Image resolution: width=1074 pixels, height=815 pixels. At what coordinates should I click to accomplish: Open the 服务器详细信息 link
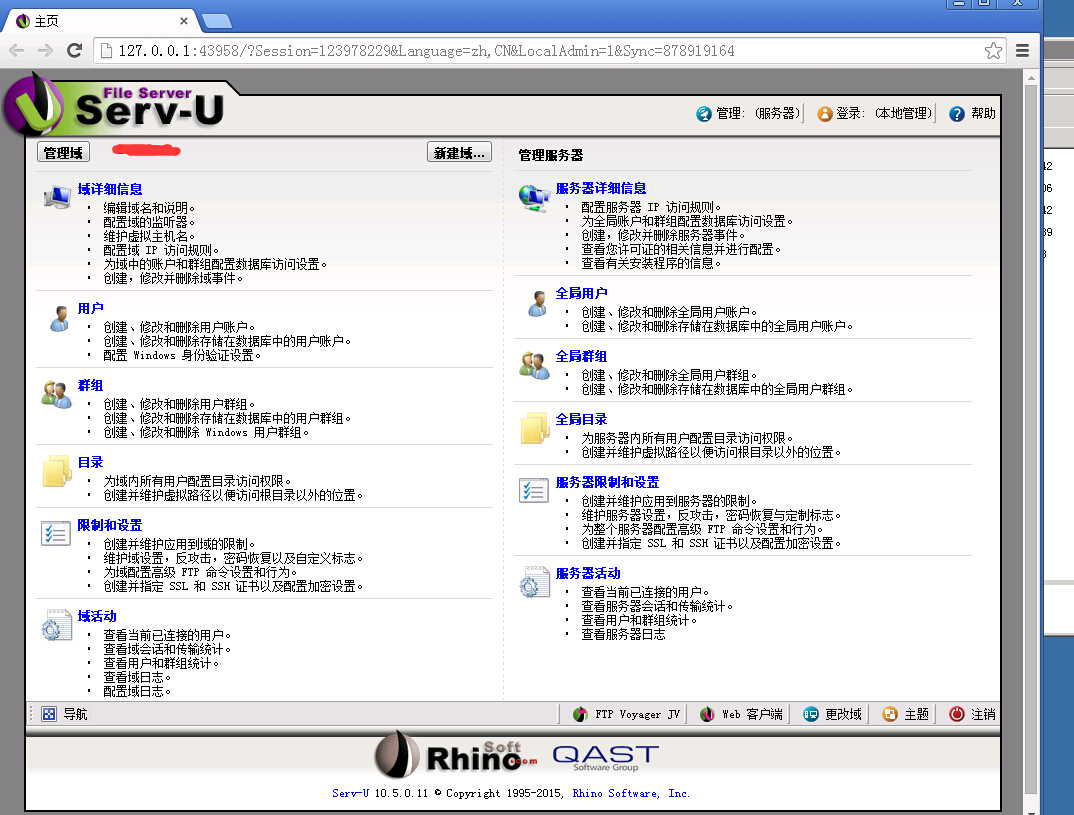click(601, 188)
